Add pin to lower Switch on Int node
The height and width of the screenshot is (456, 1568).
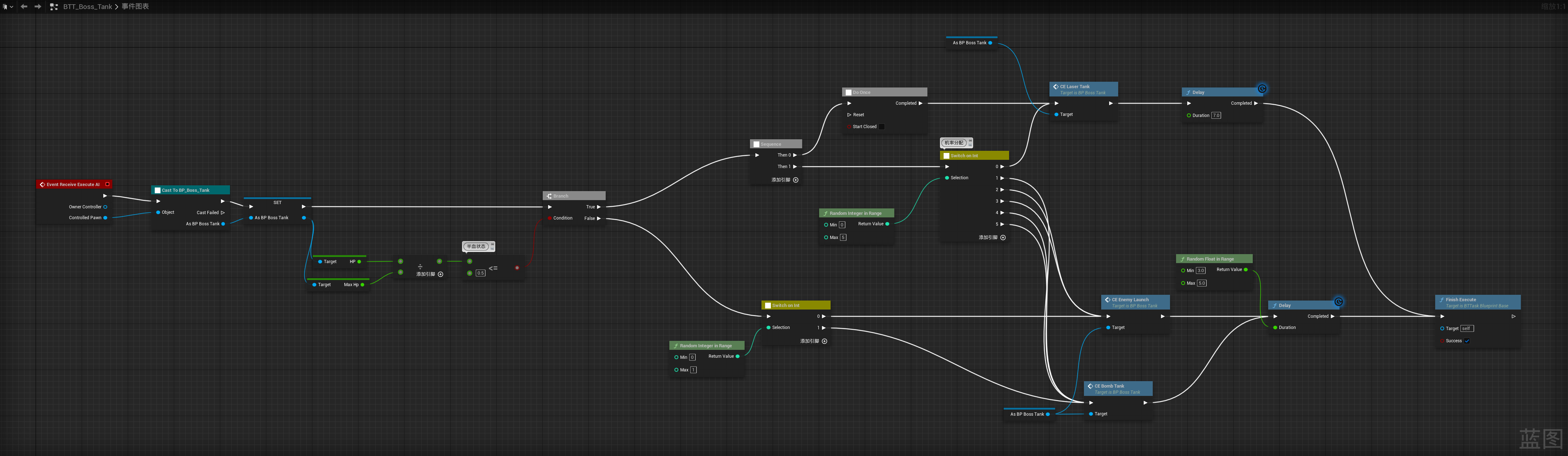click(825, 342)
